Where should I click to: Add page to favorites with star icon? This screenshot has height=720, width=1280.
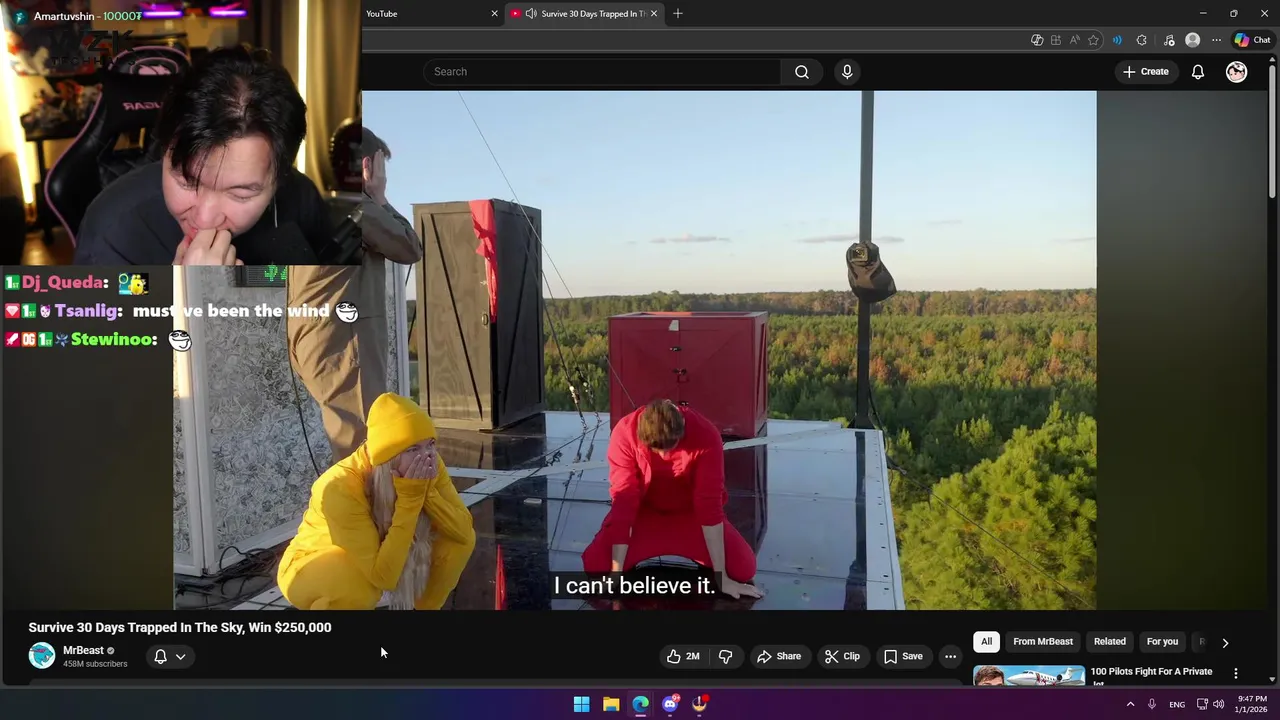click(1094, 40)
